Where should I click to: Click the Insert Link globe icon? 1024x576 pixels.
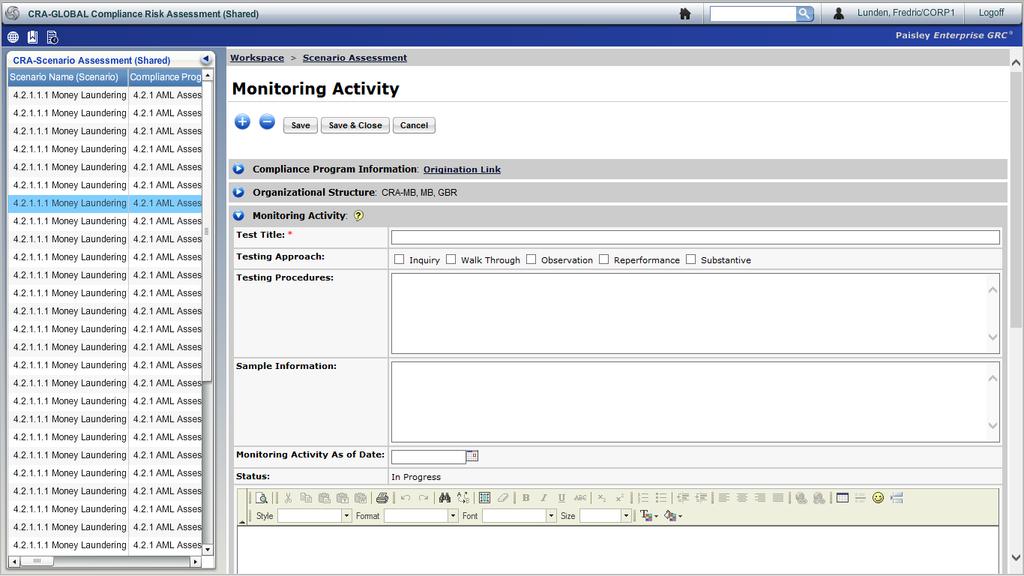801,498
